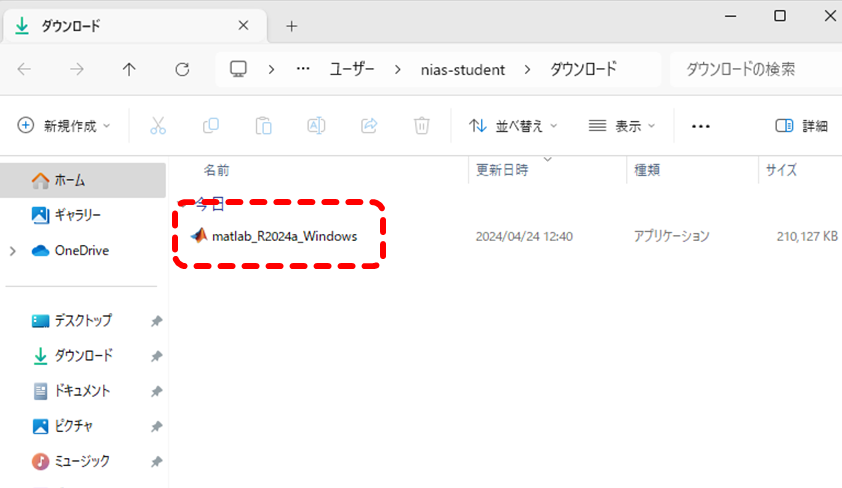This screenshot has width=842, height=488.
Task: Click the MATLAB icon of matlab_R2024a_Windows
Action: [x=199, y=236]
